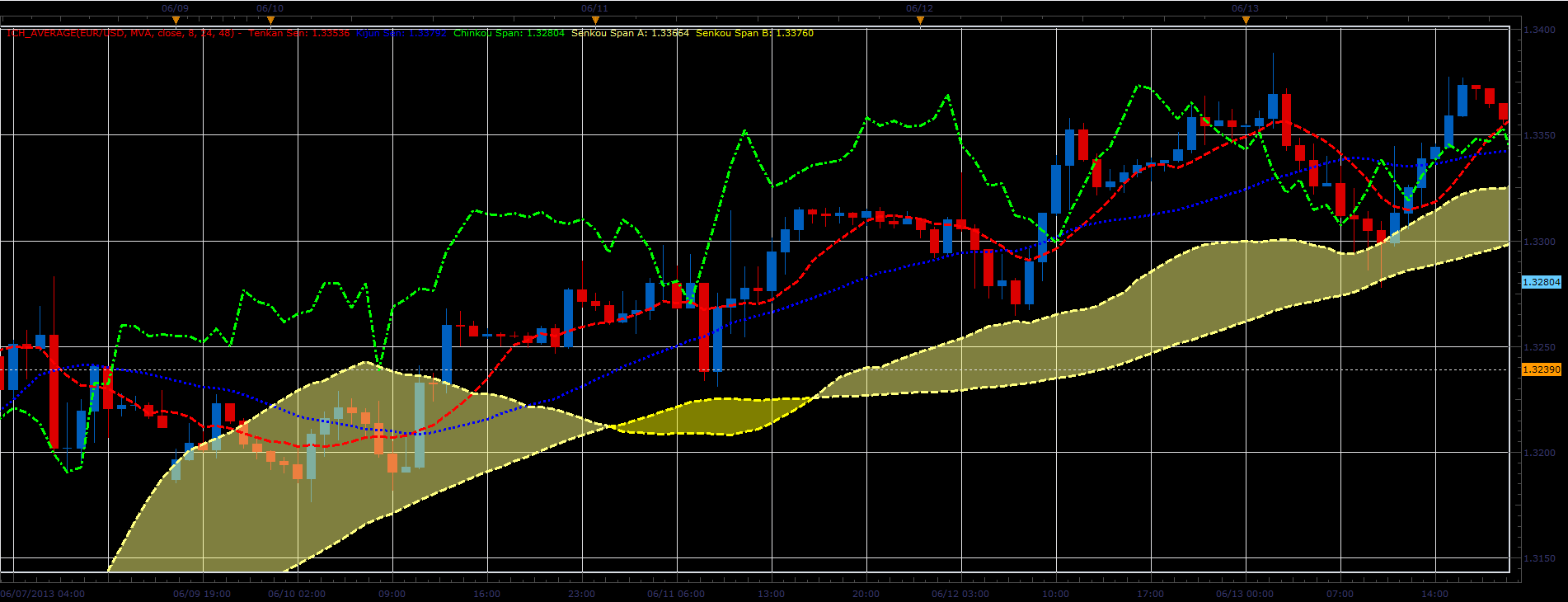
Task: Click the Kijun Sen: 1.33792 legend value
Action: click(401, 34)
